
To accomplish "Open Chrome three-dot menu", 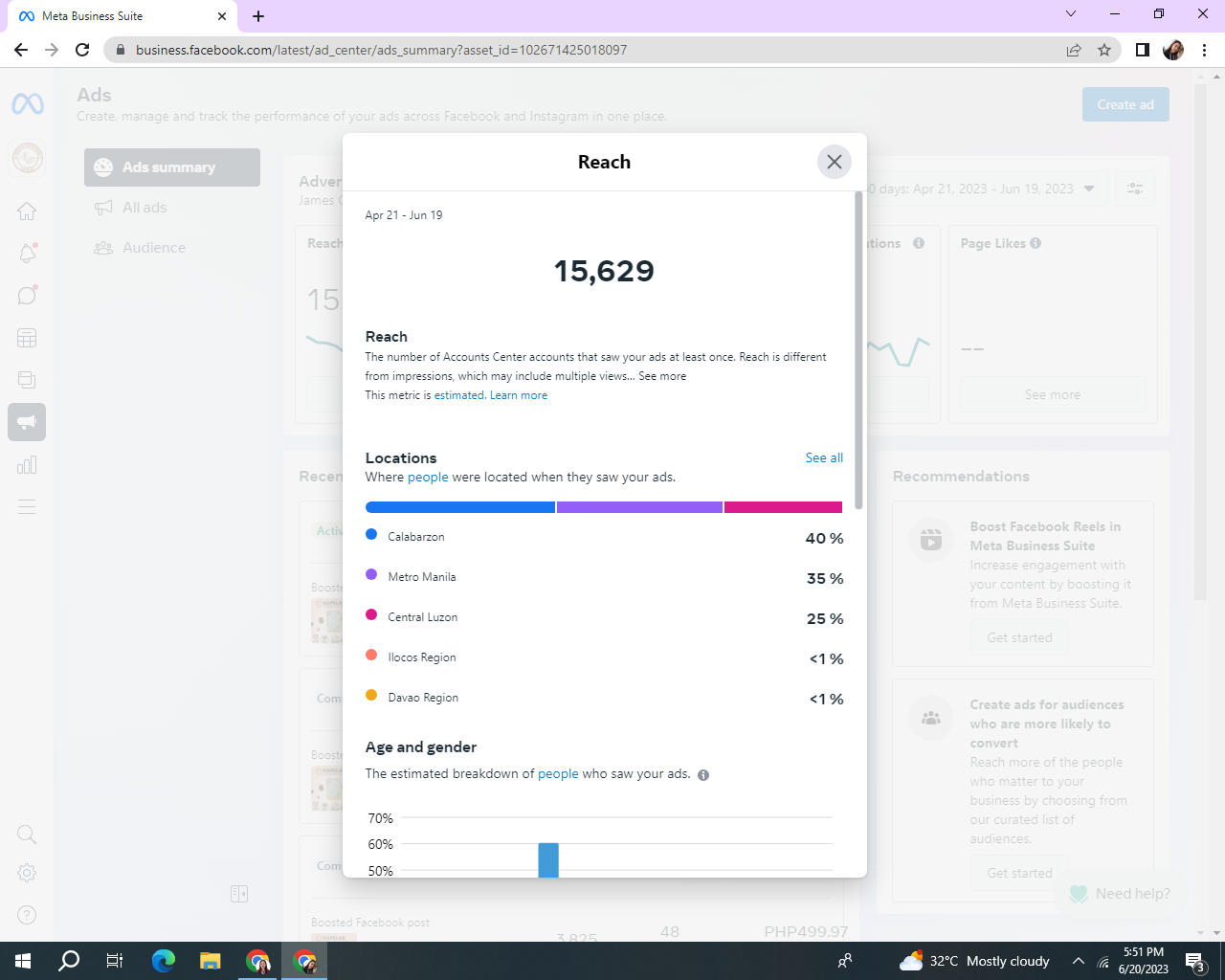I will point(1204,50).
